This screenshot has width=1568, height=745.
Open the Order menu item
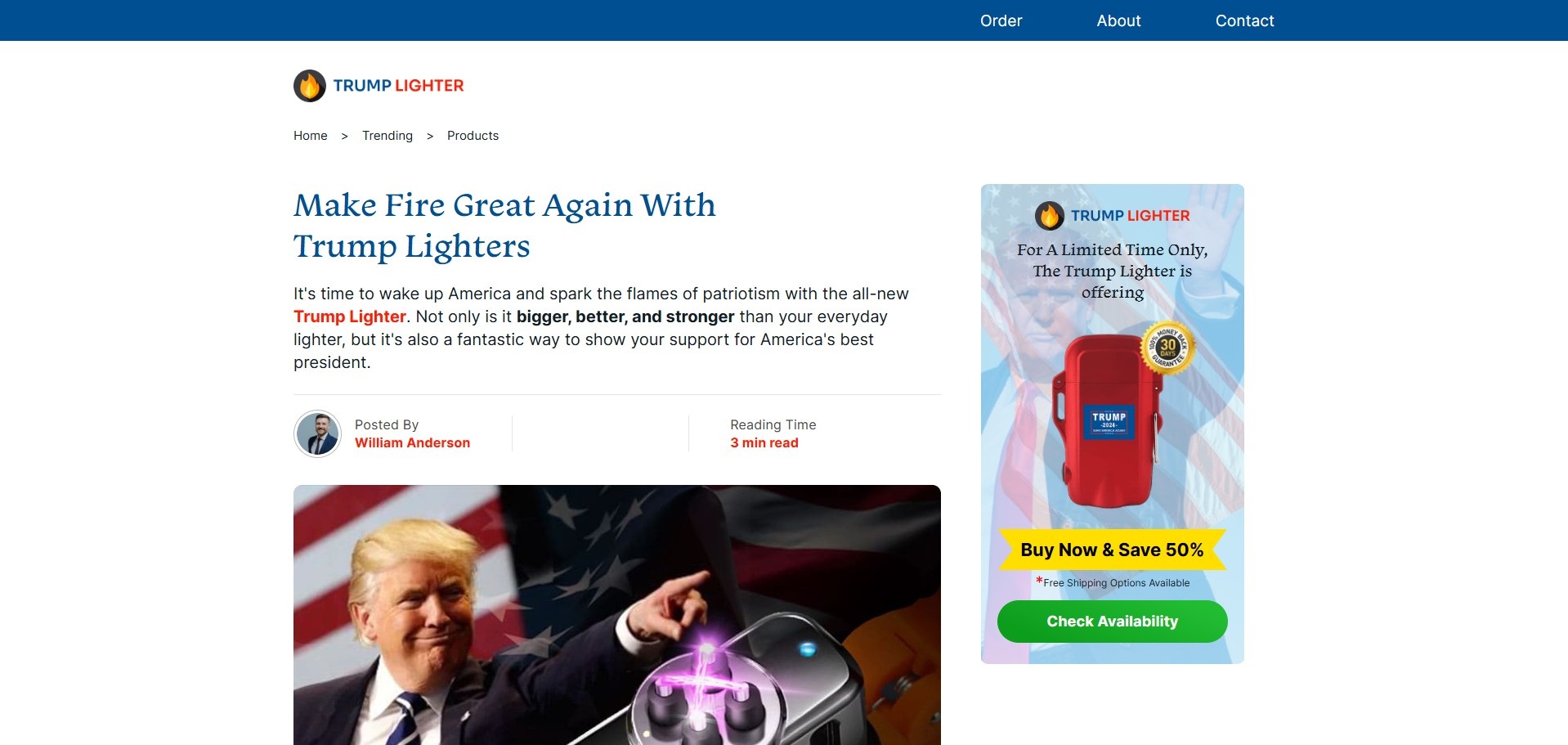[x=1001, y=20]
